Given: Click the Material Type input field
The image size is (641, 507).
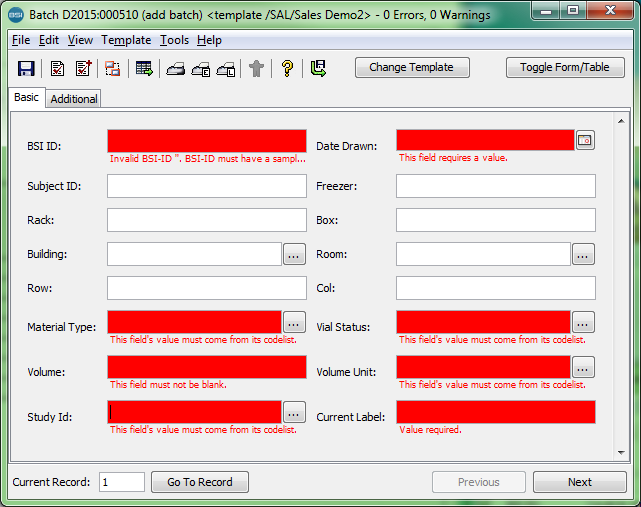Looking at the screenshot, I should coord(195,322).
